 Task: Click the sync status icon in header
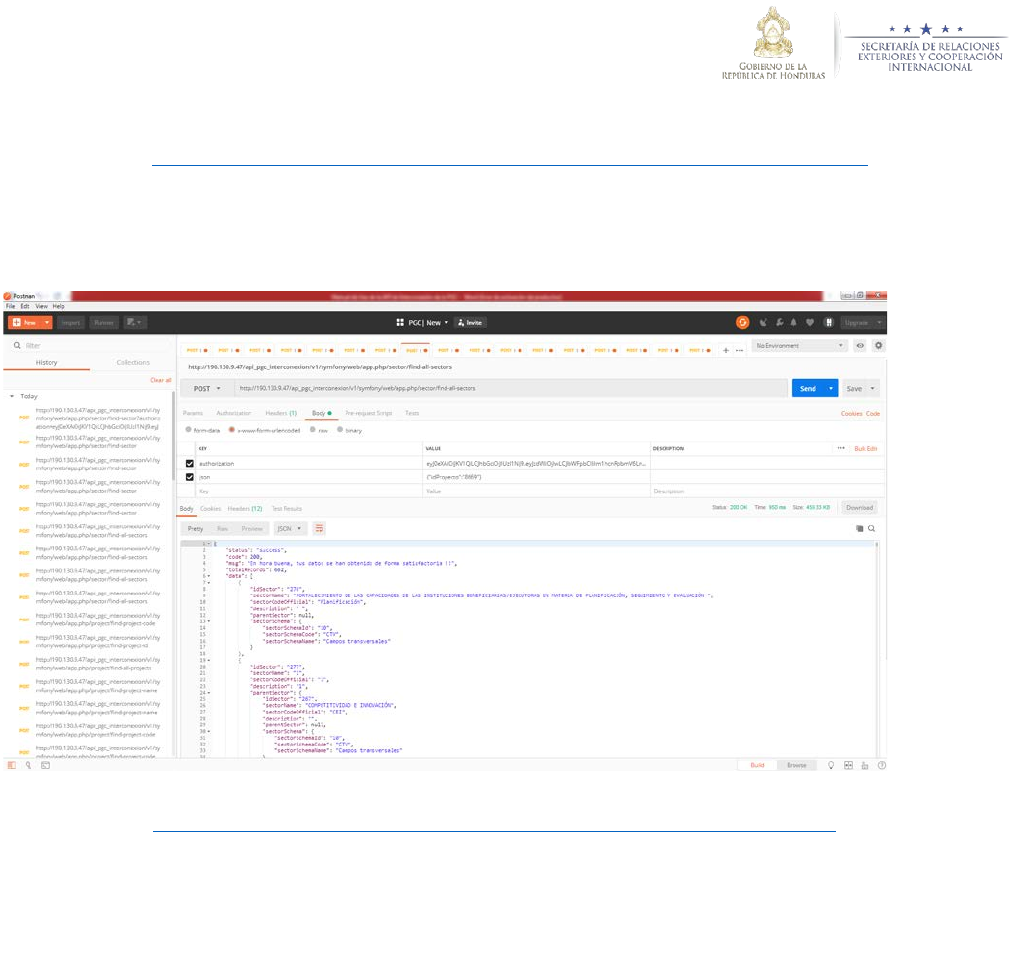742,322
